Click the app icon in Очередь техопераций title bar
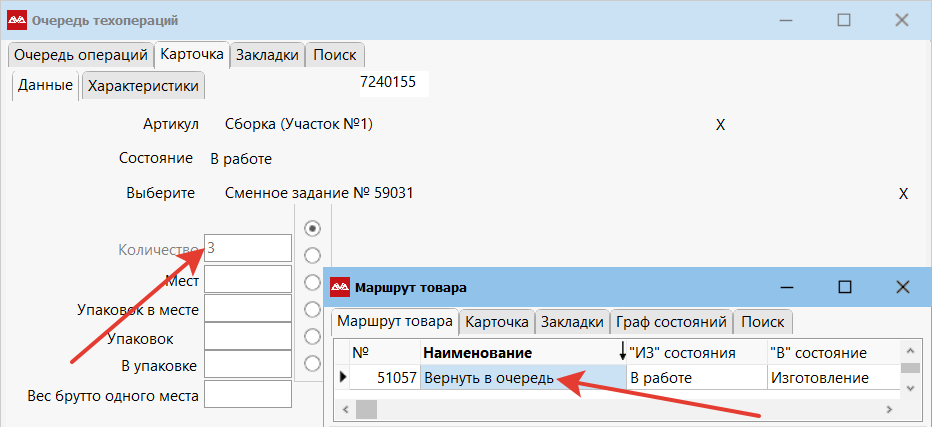 [17, 20]
